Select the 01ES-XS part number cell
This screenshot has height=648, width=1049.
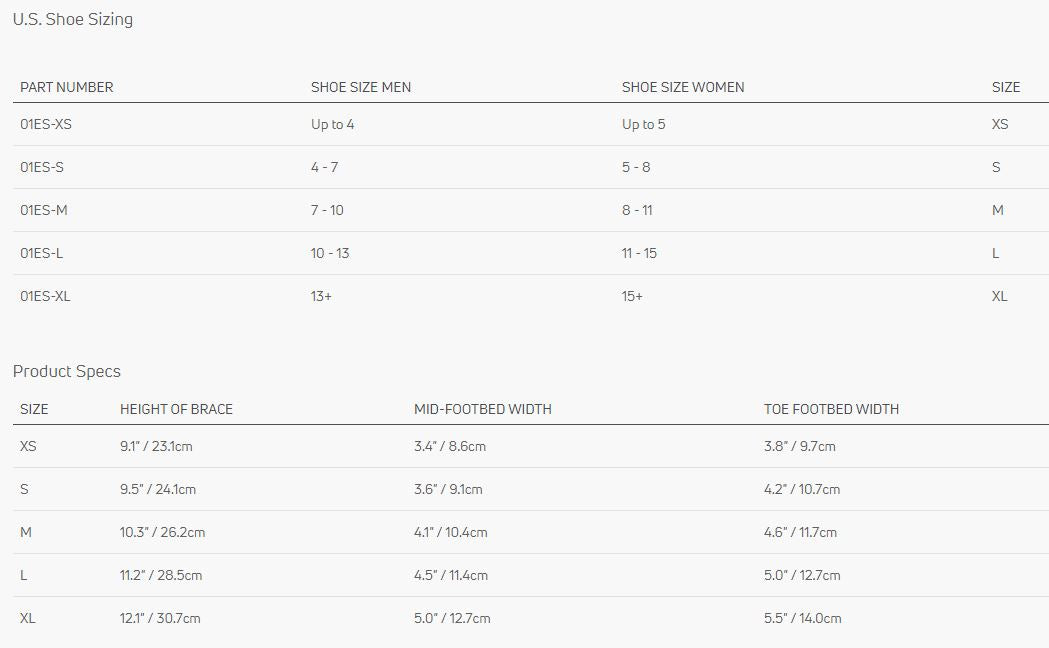pyautogui.click(x=46, y=125)
